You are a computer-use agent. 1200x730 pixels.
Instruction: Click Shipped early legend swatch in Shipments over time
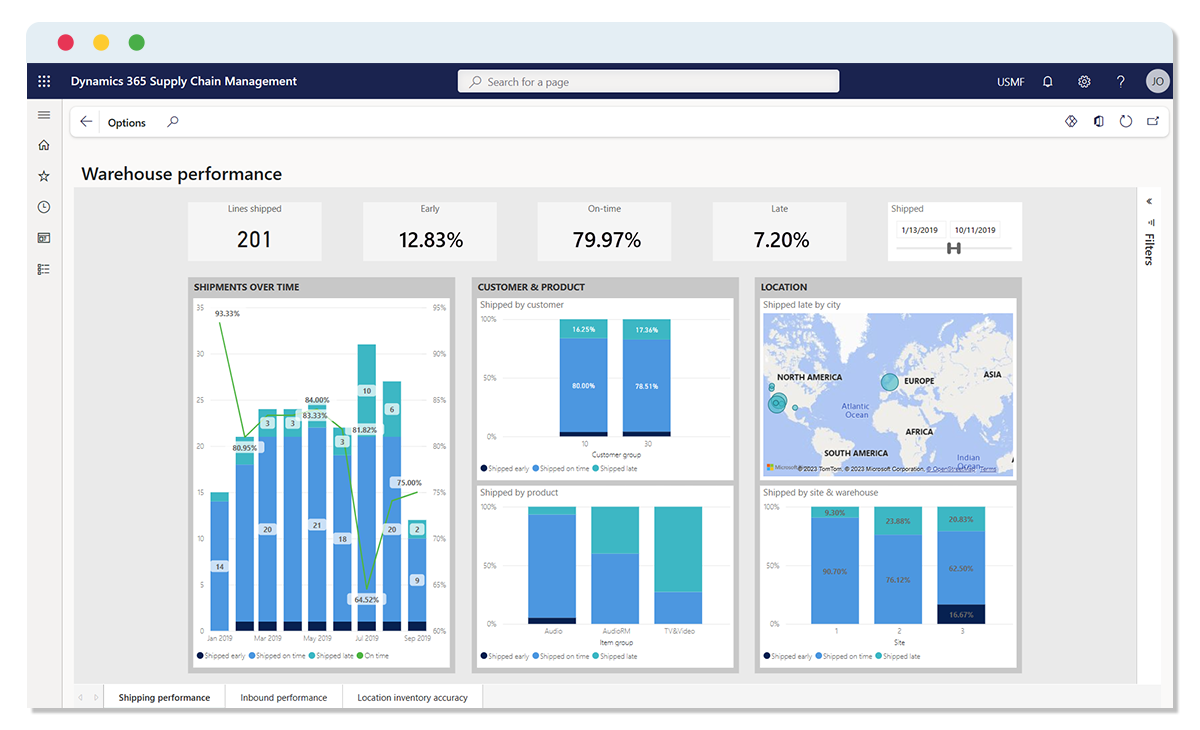point(200,656)
